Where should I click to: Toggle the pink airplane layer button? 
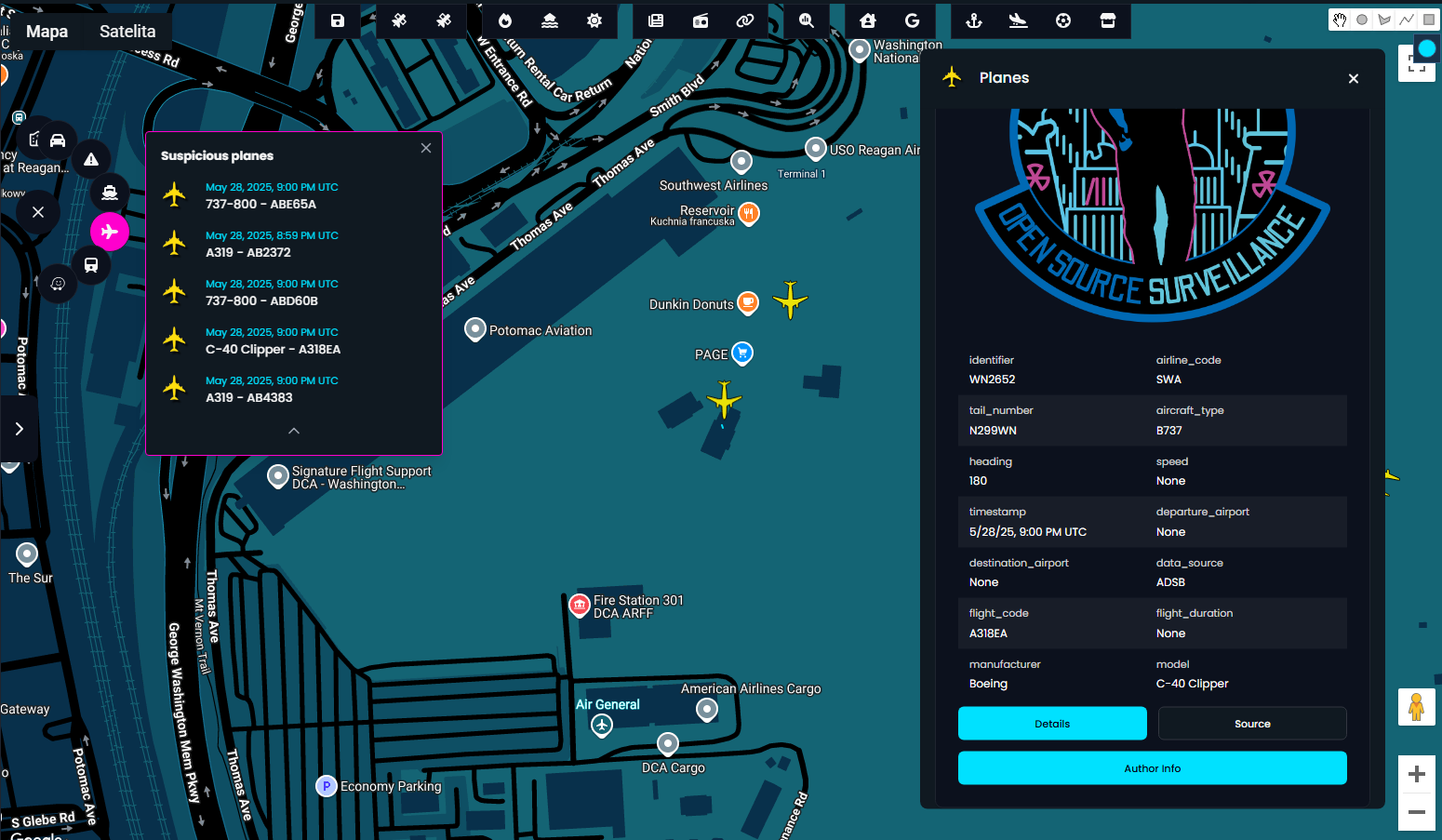tap(110, 232)
